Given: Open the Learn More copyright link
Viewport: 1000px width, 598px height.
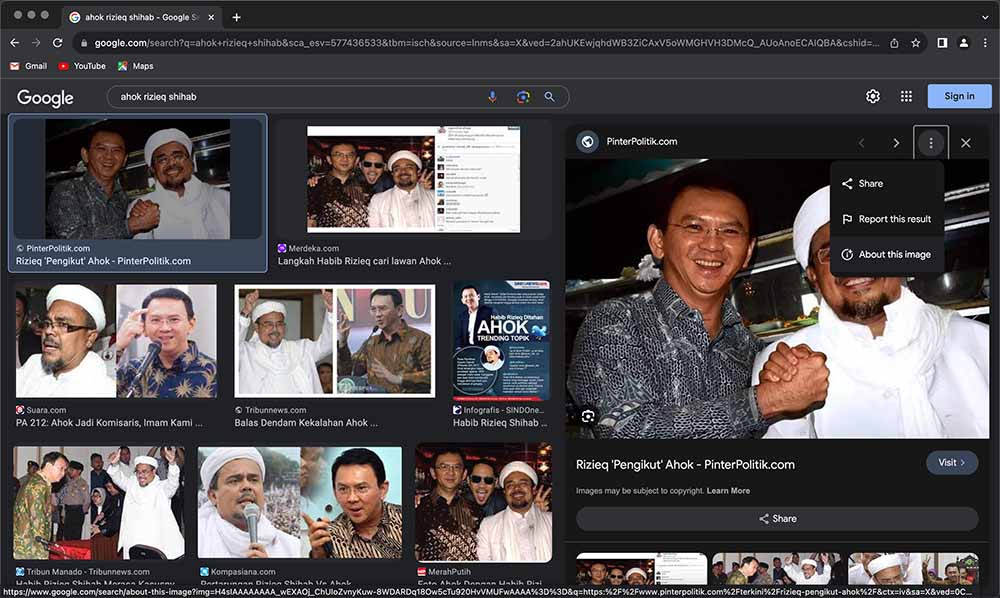Looking at the screenshot, I should tap(728, 491).
